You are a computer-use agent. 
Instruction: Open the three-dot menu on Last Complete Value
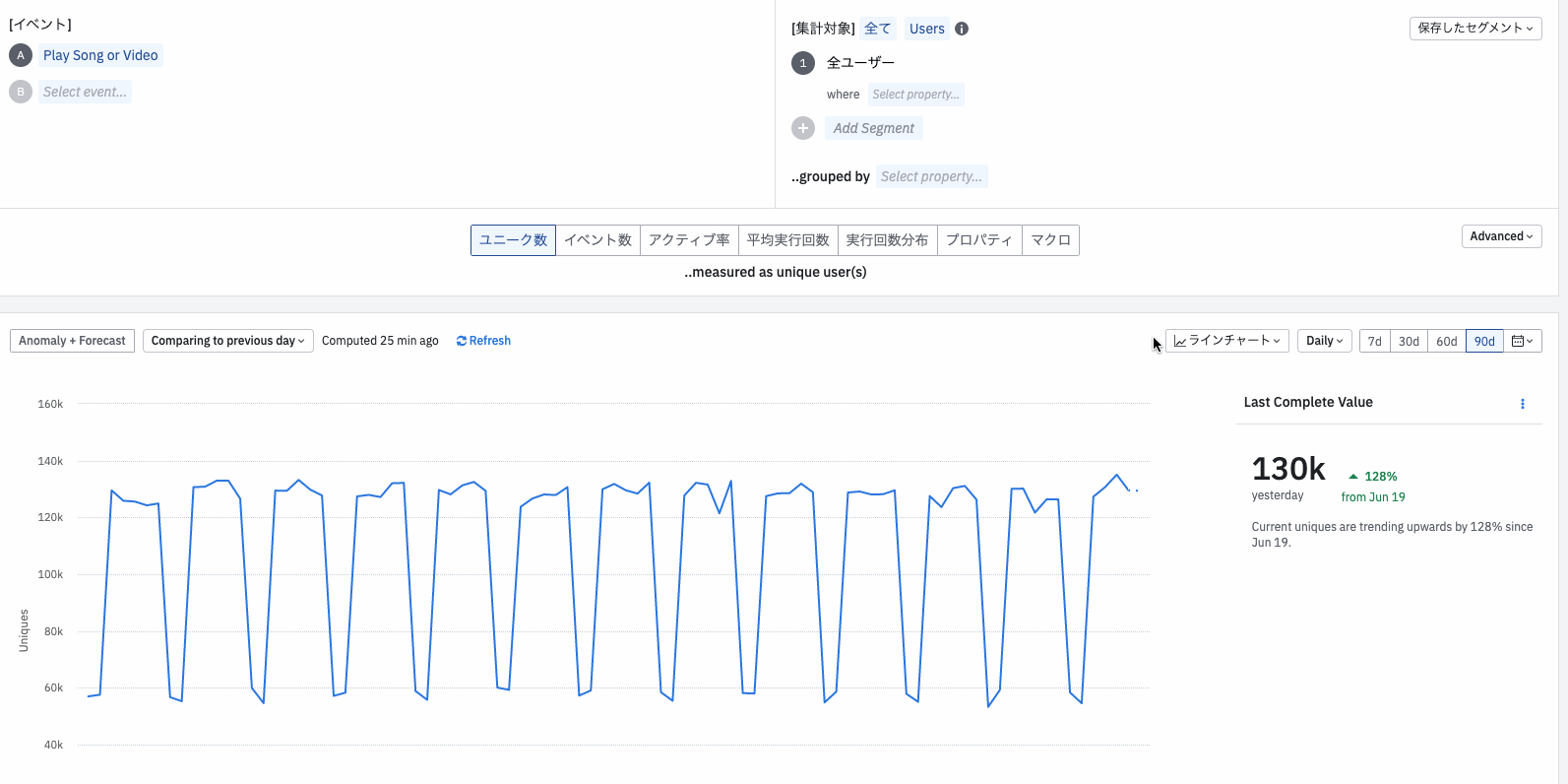pos(1523,404)
